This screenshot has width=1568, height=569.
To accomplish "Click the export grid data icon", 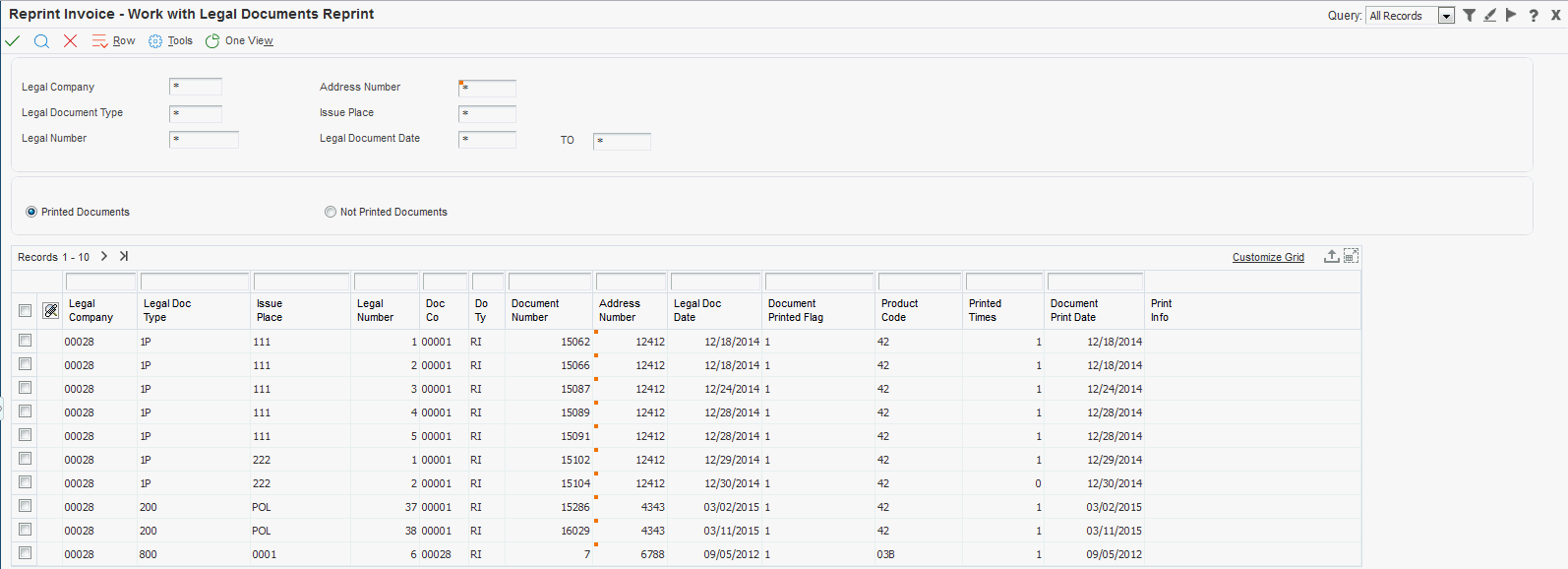I will tap(1331, 256).
